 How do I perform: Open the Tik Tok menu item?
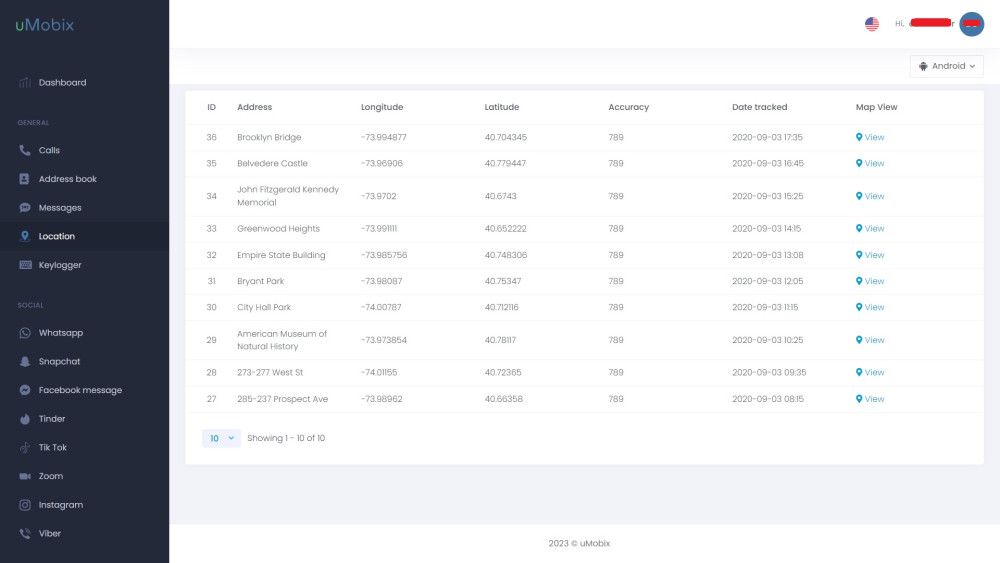point(53,447)
